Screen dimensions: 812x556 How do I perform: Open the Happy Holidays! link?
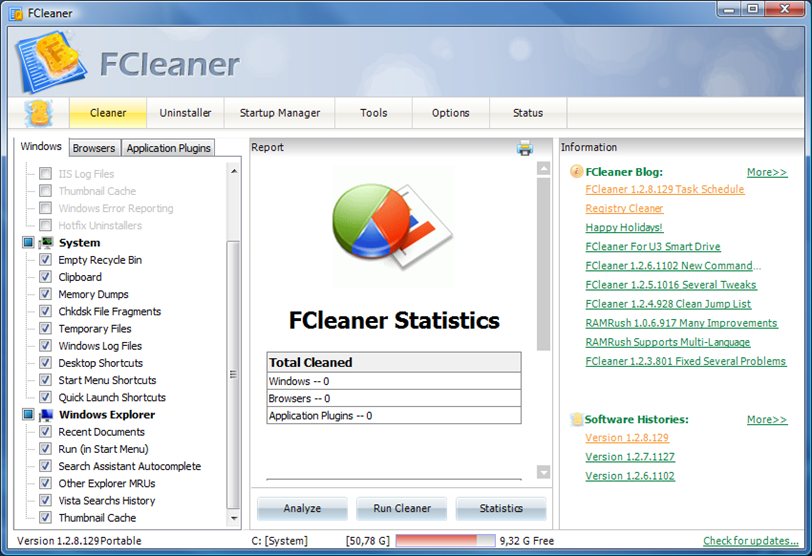(x=624, y=227)
